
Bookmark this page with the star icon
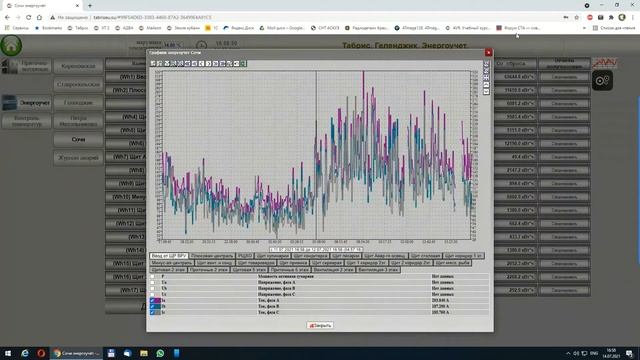pyautogui.click(x=577, y=18)
